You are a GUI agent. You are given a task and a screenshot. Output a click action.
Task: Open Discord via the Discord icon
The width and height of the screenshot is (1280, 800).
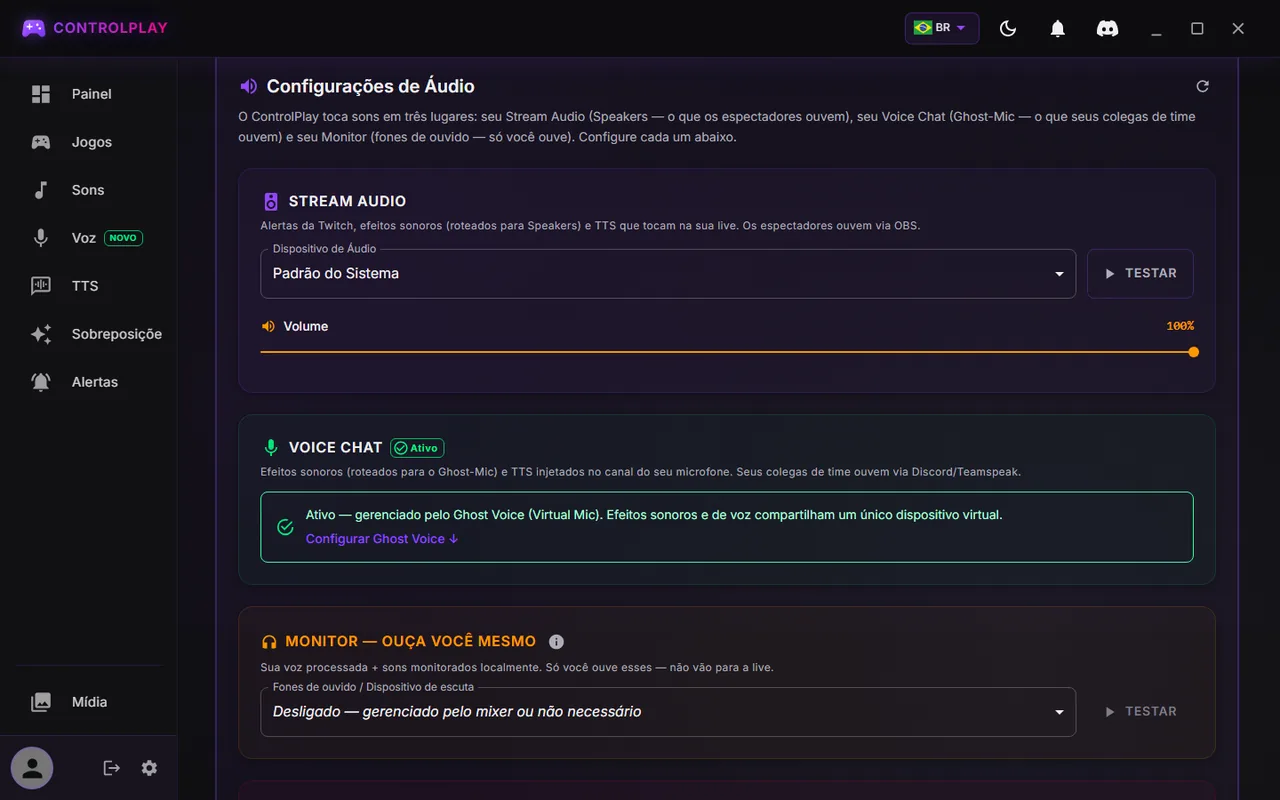coord(1107,29)
